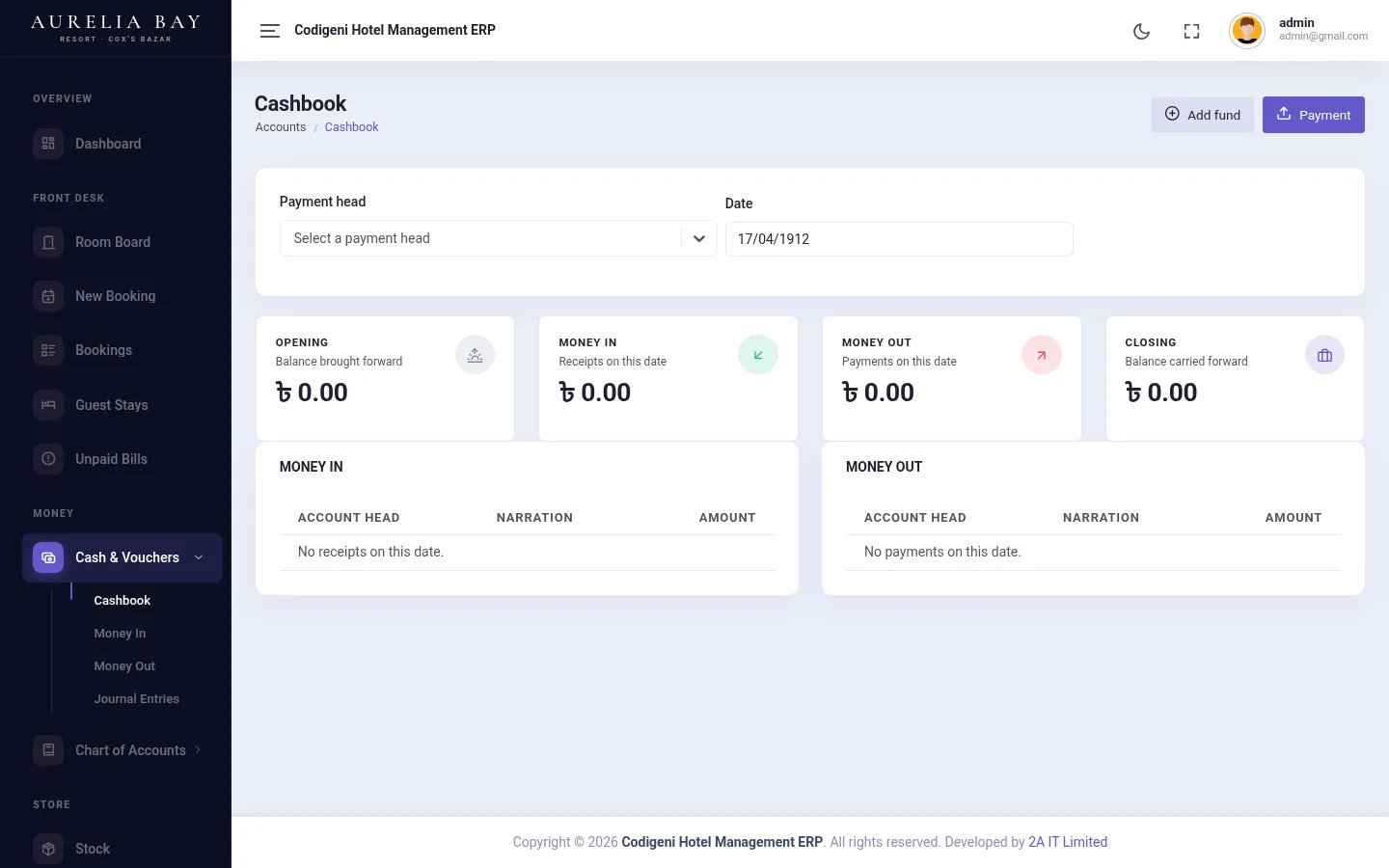Go to the Accounts breadcrumb
This screenshot has width=1389, height=868.
tap(281, 127)
